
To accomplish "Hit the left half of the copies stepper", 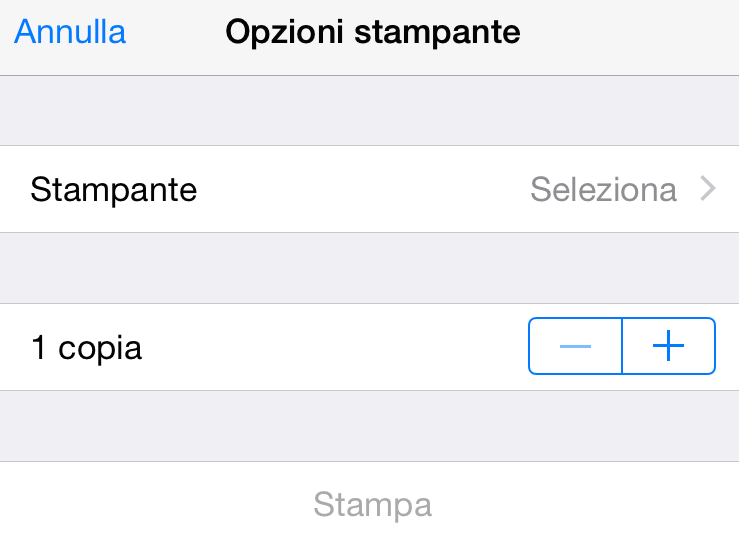I will [x=575, y=346].
